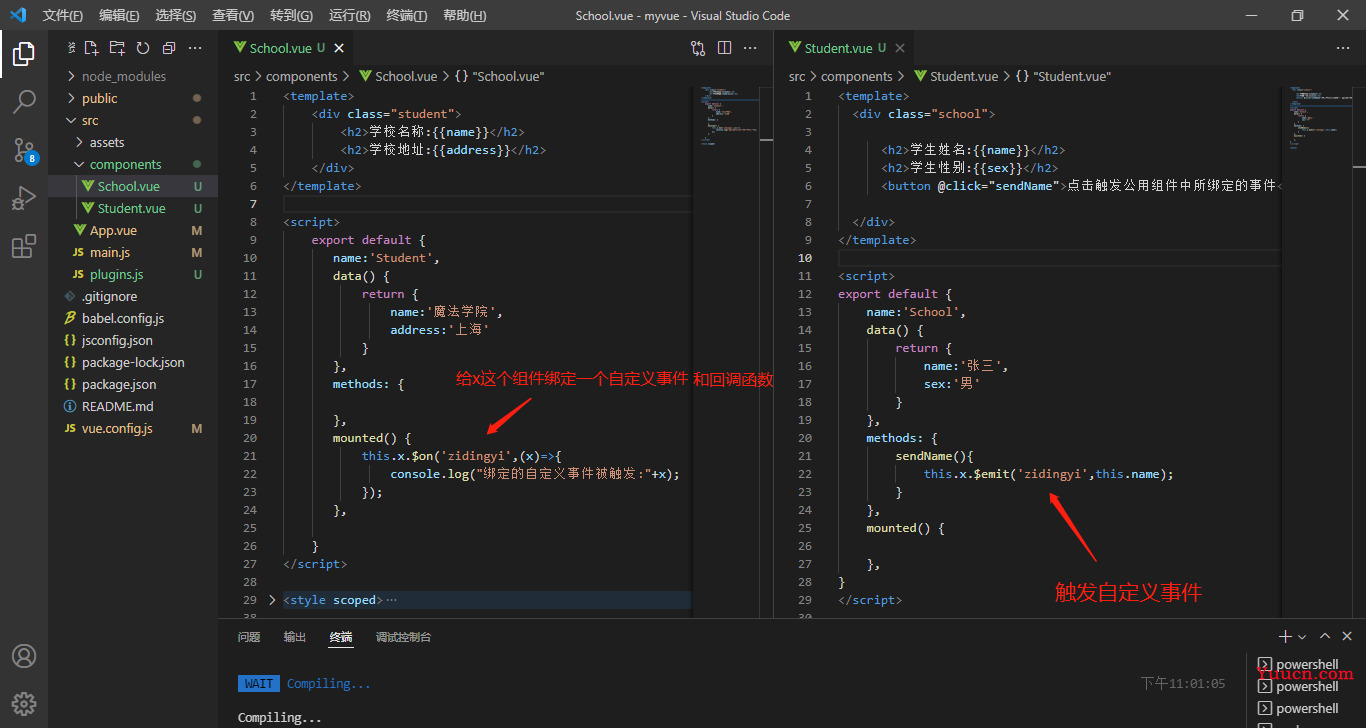Click components breadcrumb in Student.vue editor

tap(857, 76)
